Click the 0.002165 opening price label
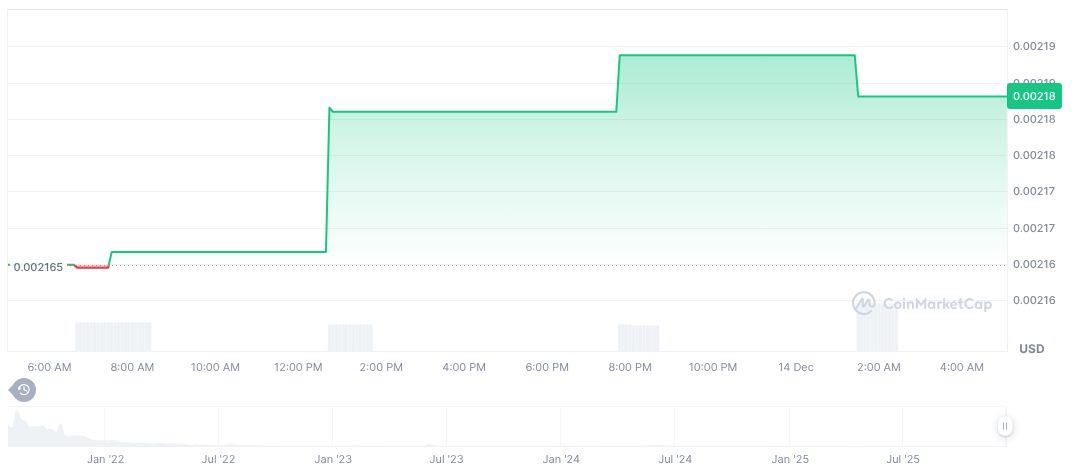 [x=38, y=267]
